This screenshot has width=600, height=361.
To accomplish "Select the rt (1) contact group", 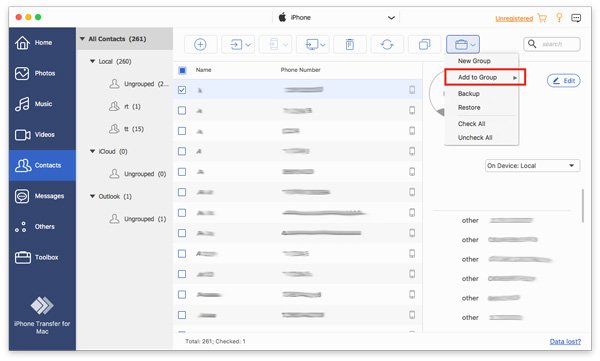I will click(125, 106).
